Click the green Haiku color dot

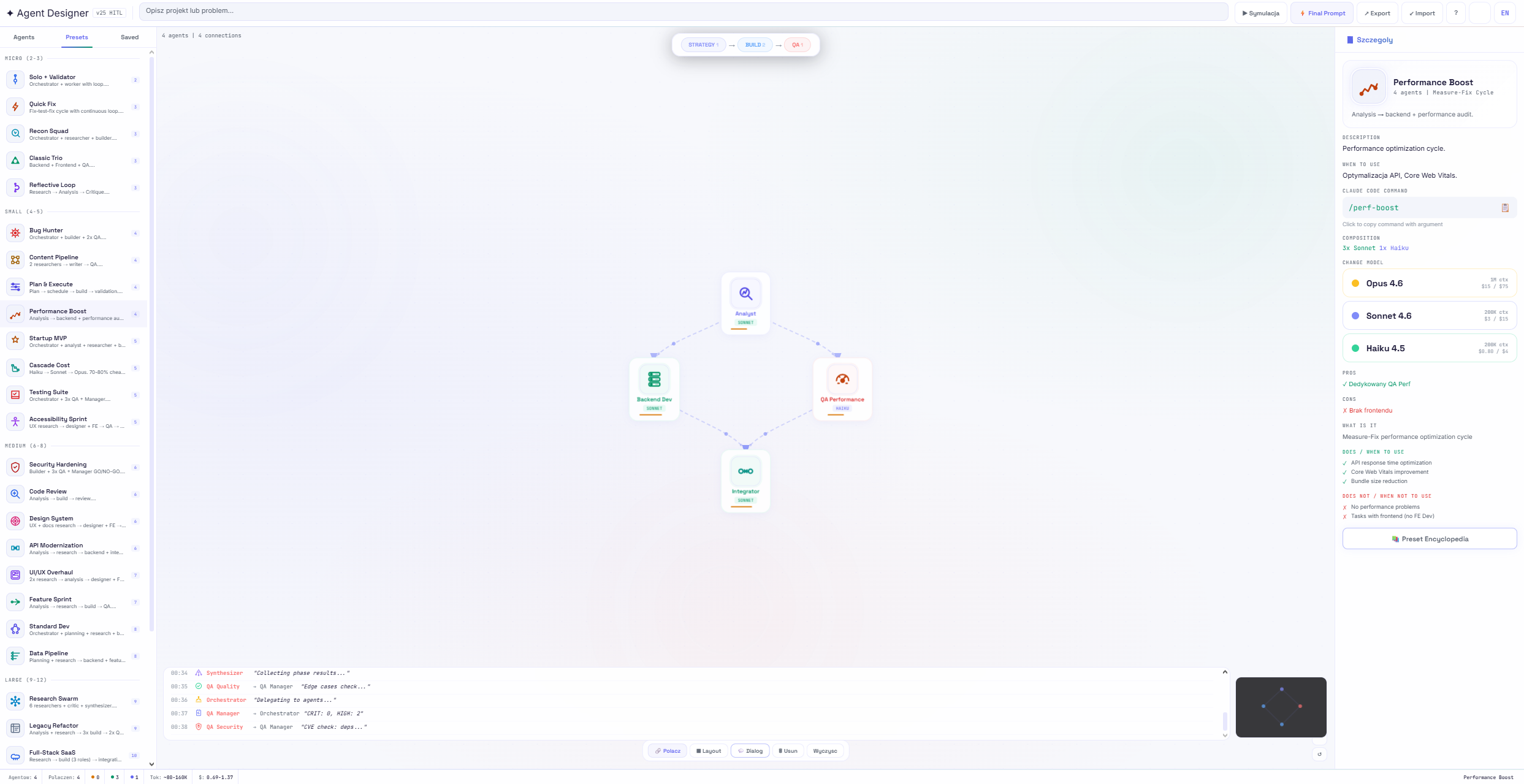tap(1355, 348)
